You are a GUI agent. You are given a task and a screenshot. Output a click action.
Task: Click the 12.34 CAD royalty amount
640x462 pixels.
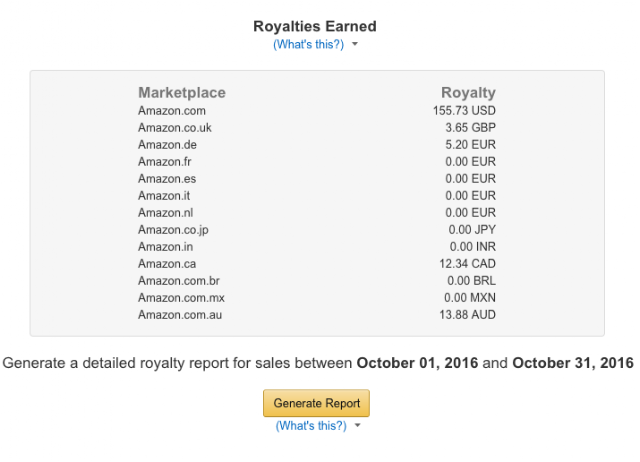coord(467,264)
